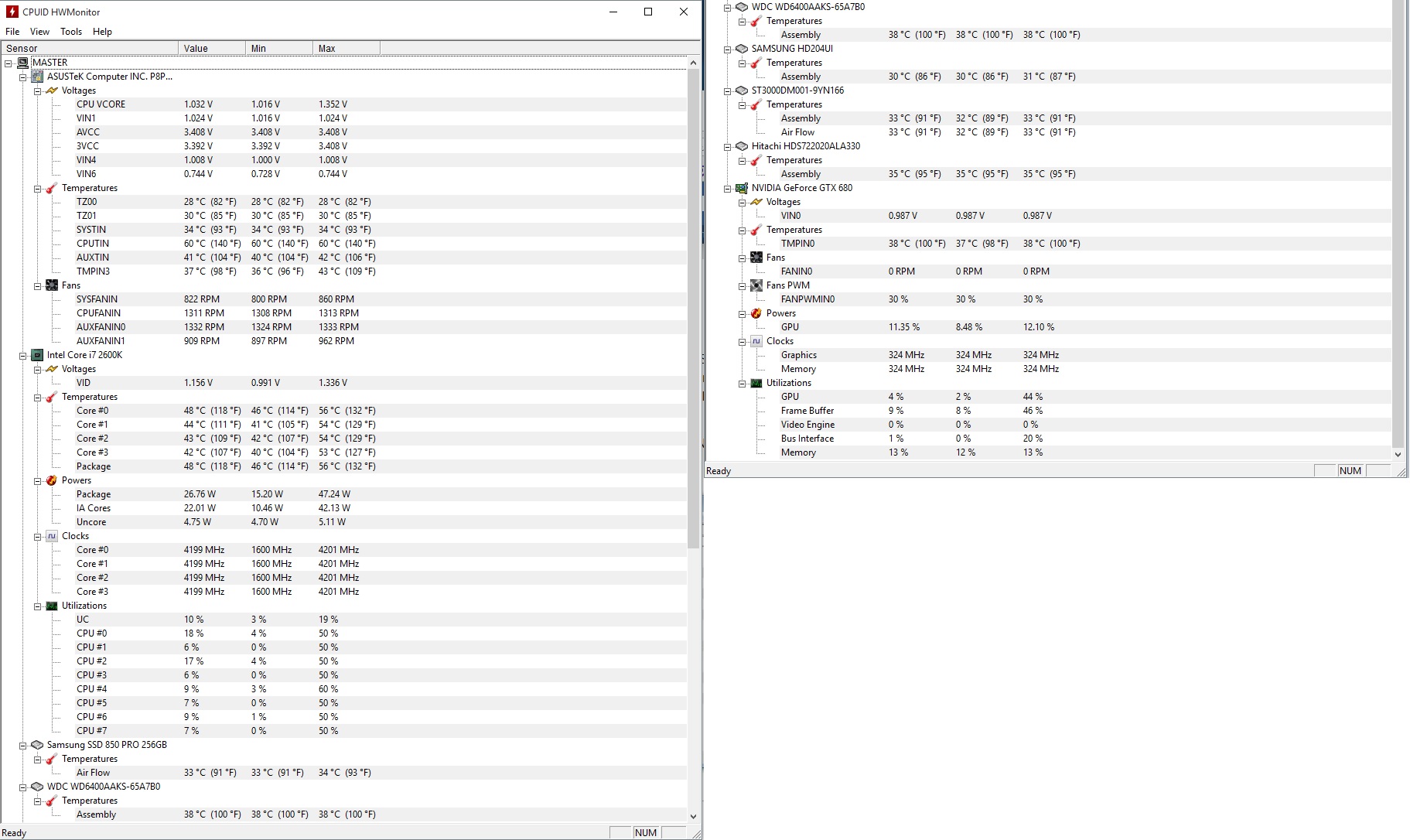Click the HWMonitor lightning icon in title bar

tap(12, 12)
